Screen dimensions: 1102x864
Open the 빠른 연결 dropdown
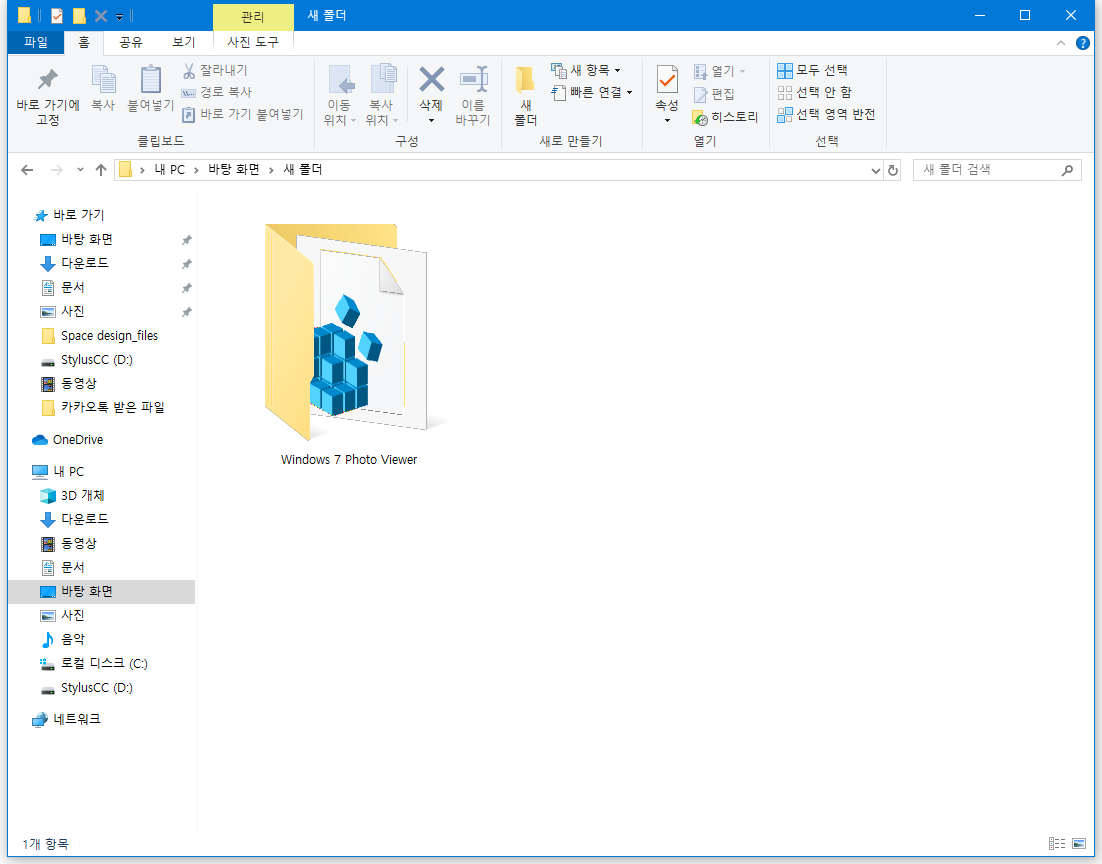tap(592, 92)
